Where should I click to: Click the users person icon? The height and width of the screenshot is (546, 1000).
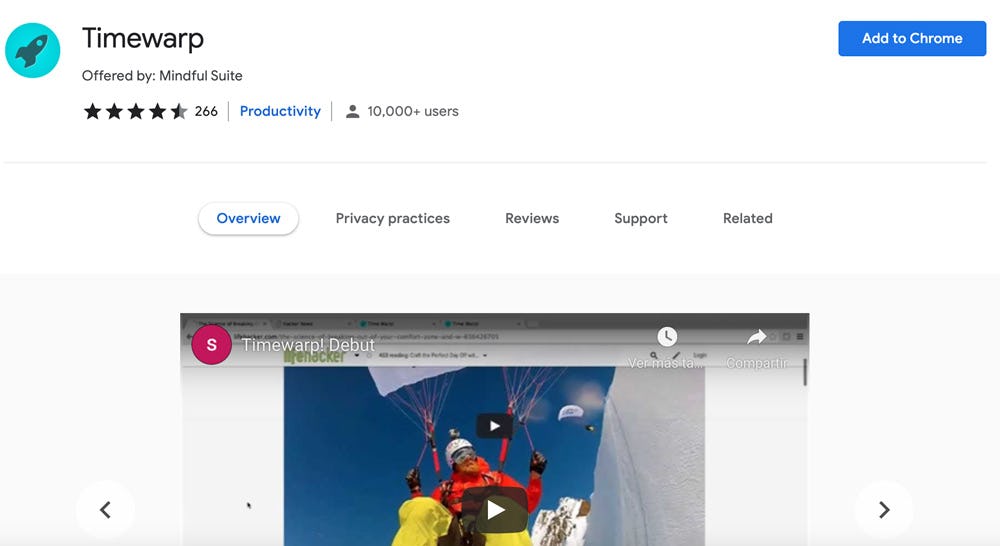352,112
